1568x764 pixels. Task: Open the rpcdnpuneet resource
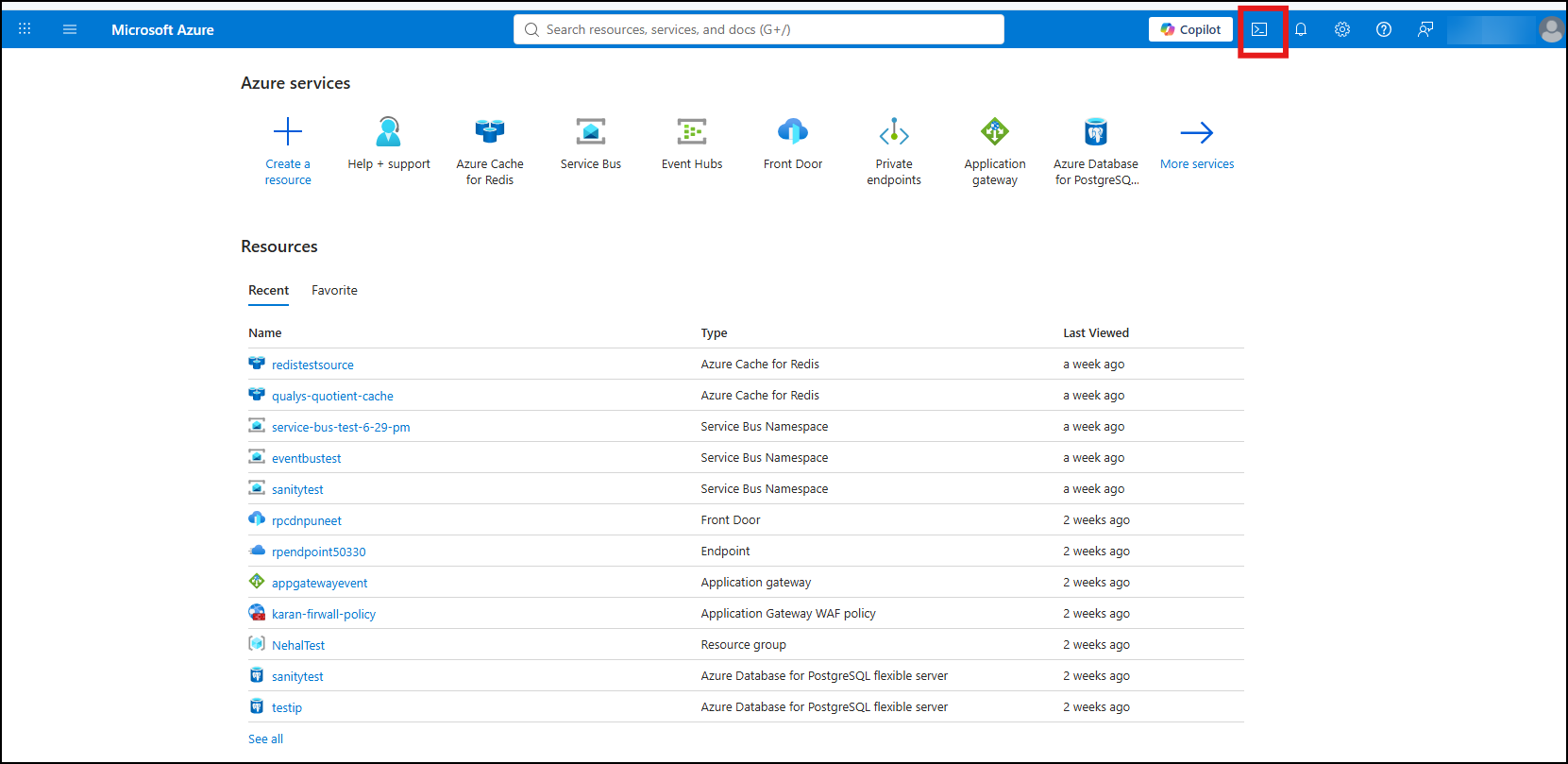[307, 520]
